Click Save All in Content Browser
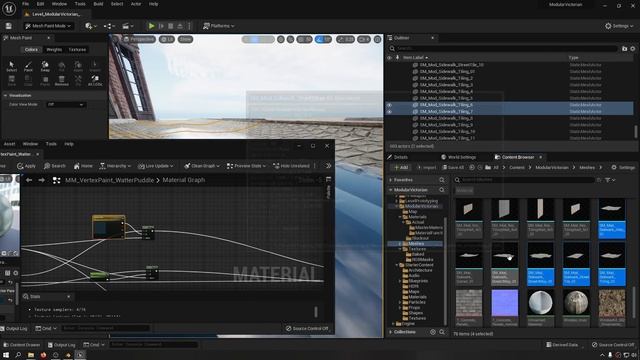The image size is (640, 360). [x=453, y=167]
